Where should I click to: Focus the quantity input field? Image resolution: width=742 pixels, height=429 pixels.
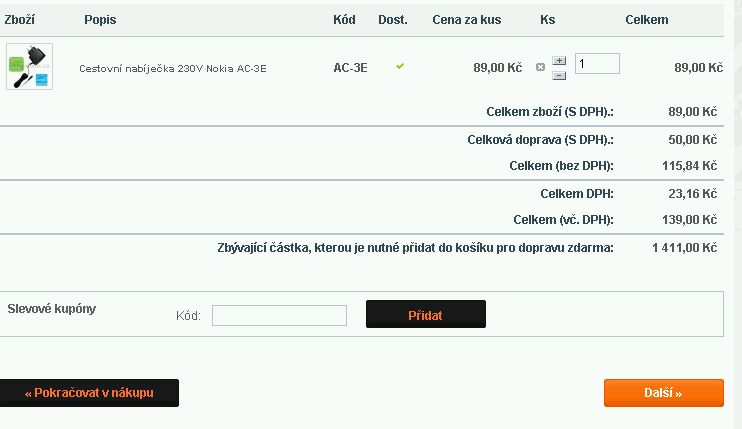tap(597, 63)
